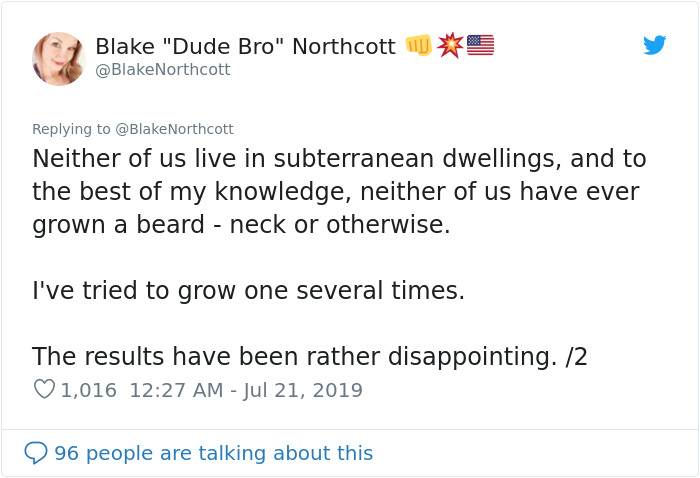Click the line starting "Neither of us live"

(x=339, y=159)
